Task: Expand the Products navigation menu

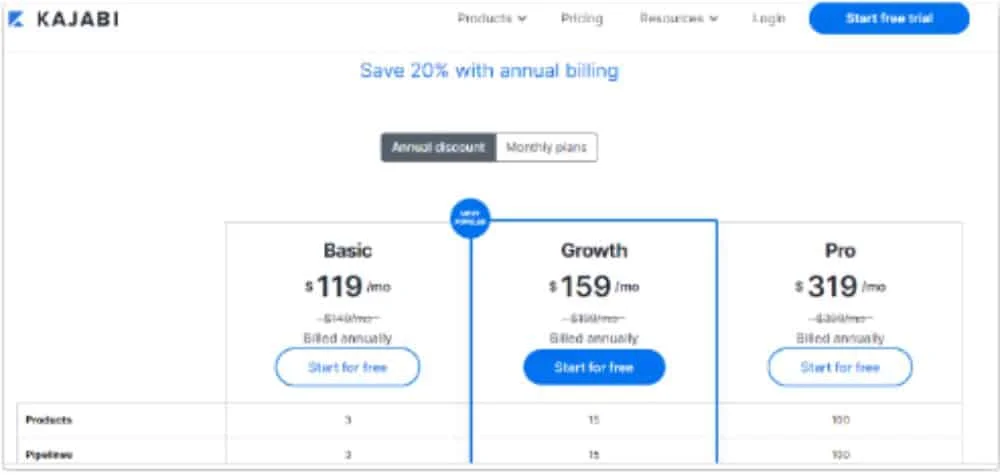Action: click(x=492, y=18)
